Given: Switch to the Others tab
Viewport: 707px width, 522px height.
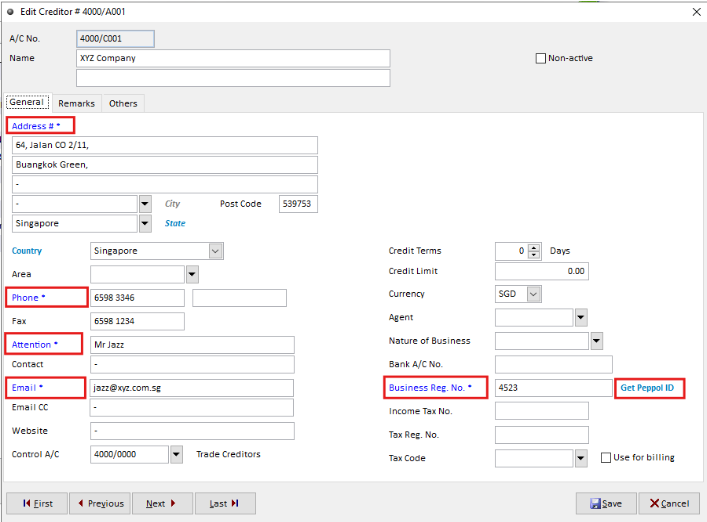Looking at the screenshot, I should 123,104.
